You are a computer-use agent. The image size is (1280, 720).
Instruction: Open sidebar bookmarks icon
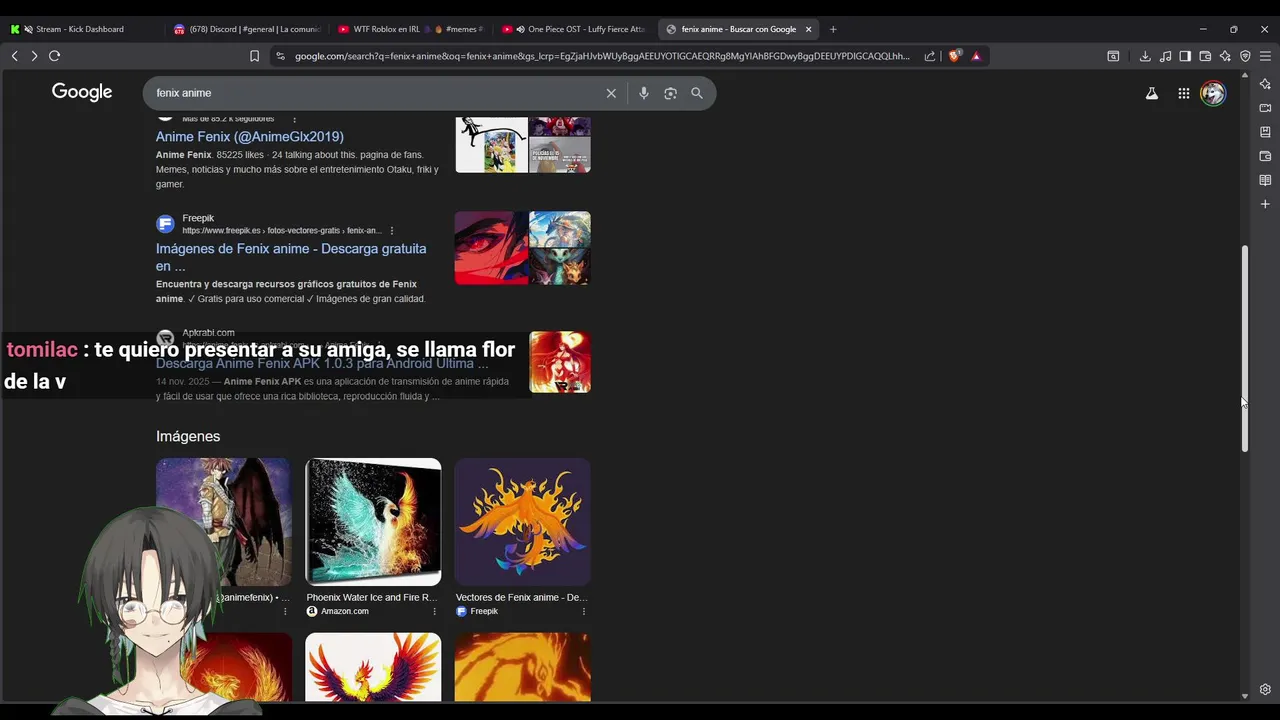(1265, 132)
